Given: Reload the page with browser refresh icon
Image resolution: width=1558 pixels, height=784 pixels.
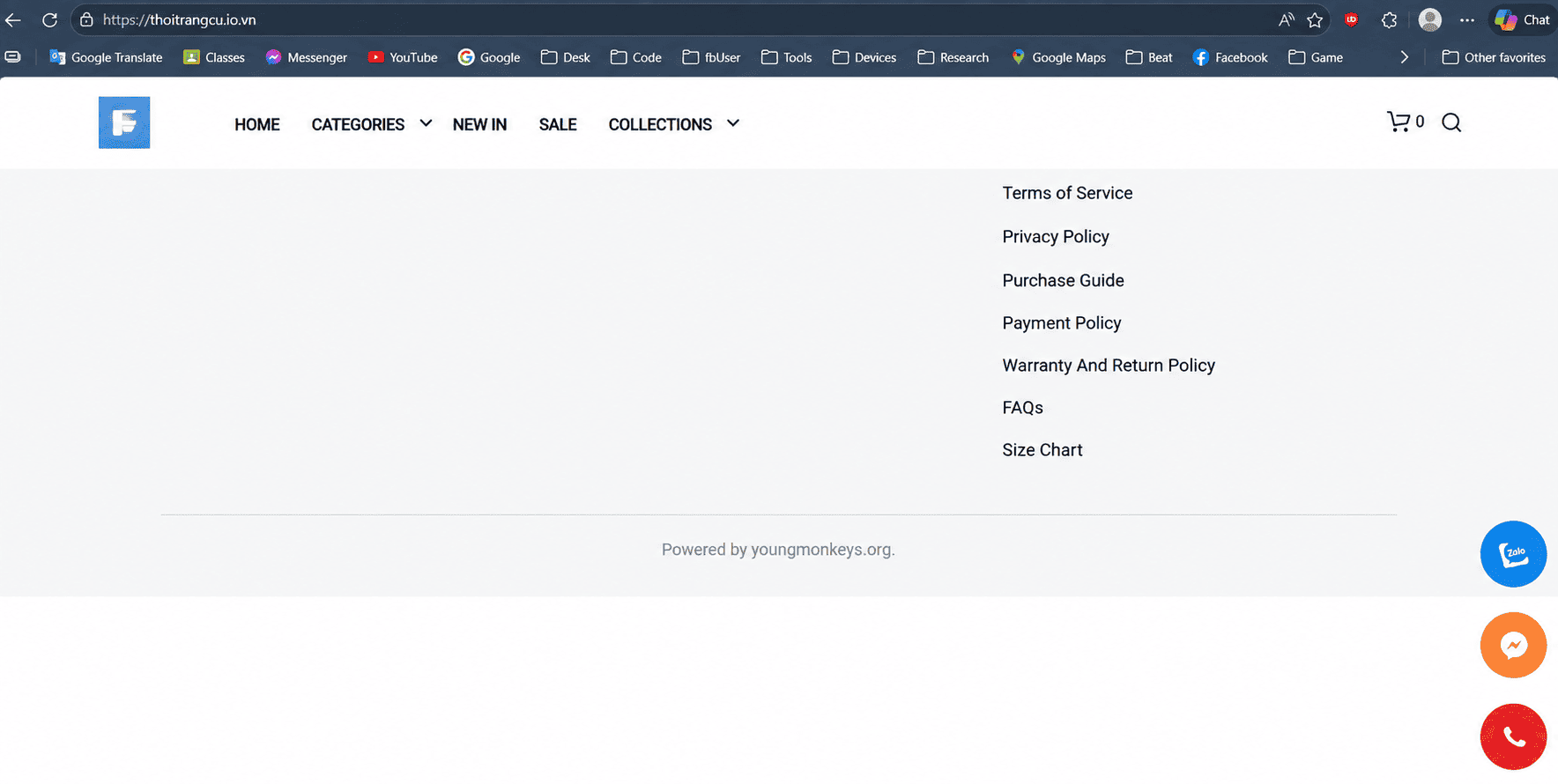Looking at the screenshot, I should (50, 19).
